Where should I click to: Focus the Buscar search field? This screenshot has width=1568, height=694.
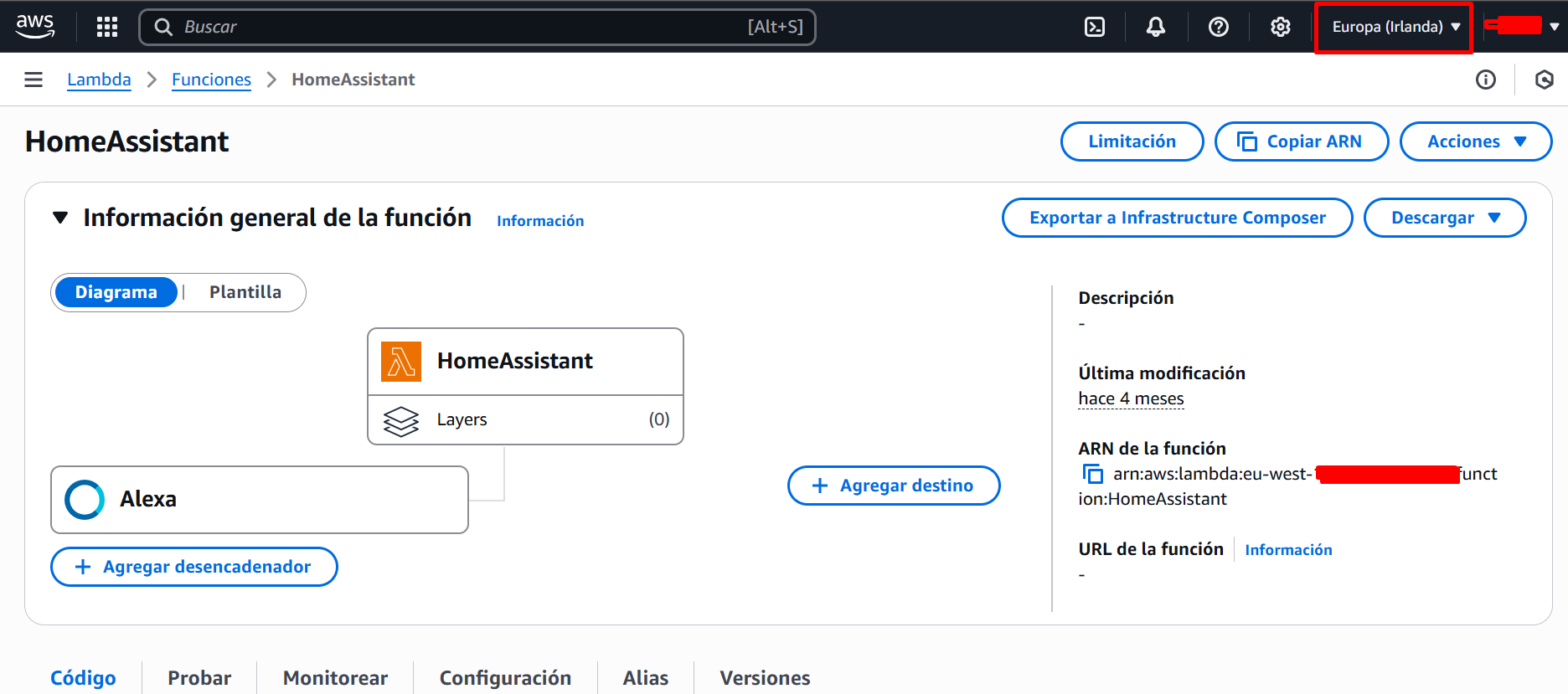pos(477,27)
